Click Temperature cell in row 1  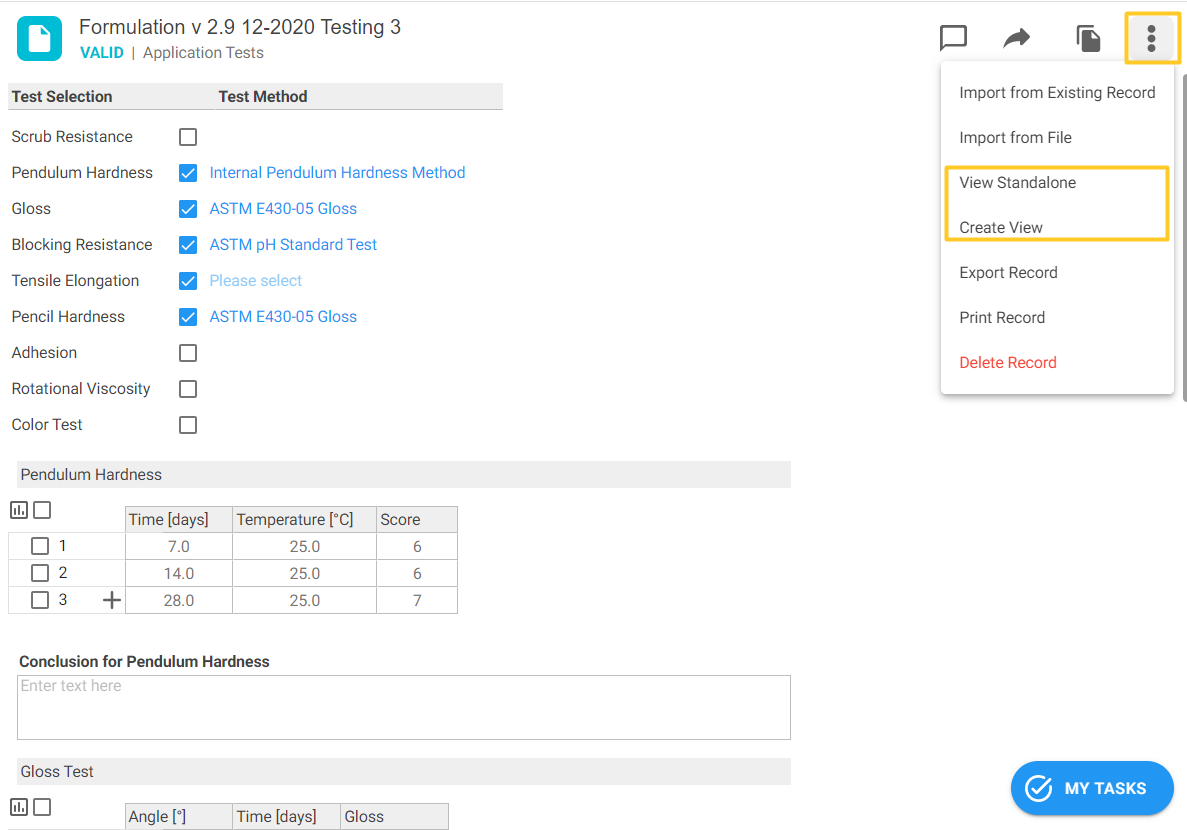pyautogui.click(x=304, y=547)
